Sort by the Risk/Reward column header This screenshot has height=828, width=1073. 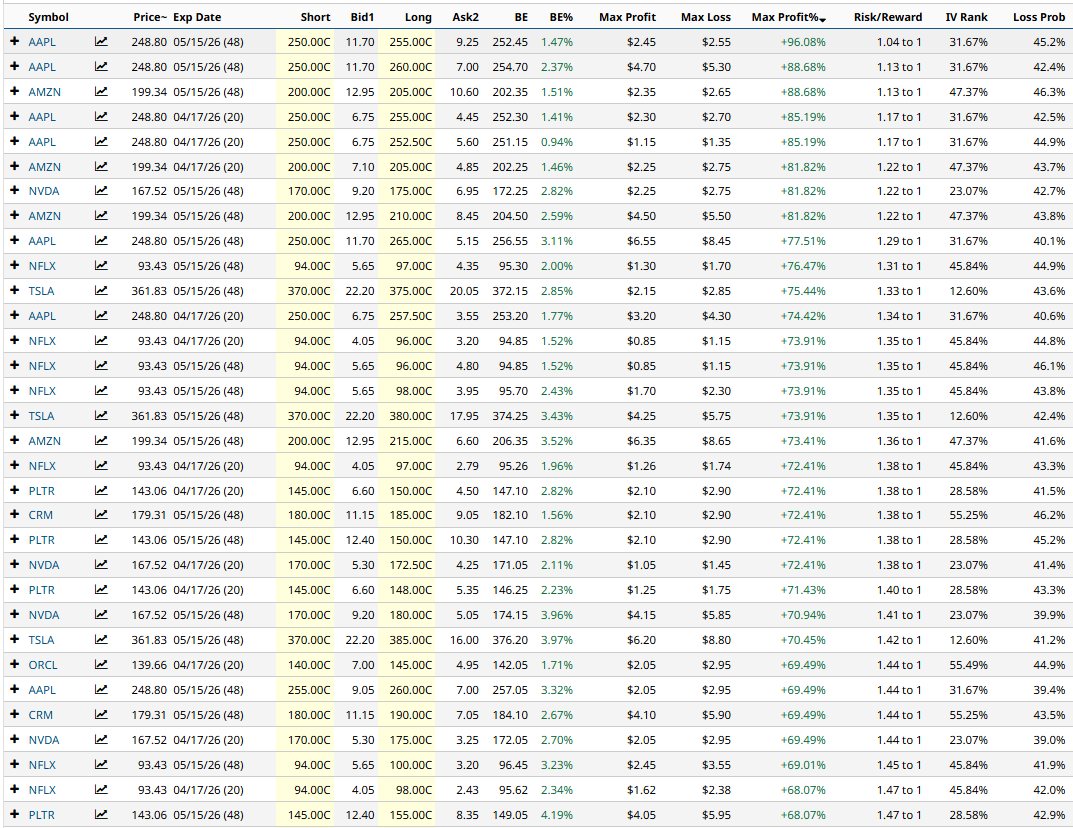point(887,17)
